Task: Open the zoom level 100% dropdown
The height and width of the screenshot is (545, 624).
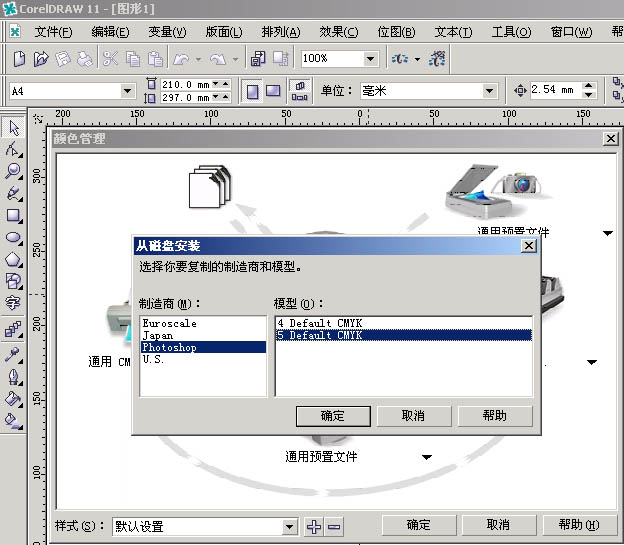Action: click(x=370, y=59)
